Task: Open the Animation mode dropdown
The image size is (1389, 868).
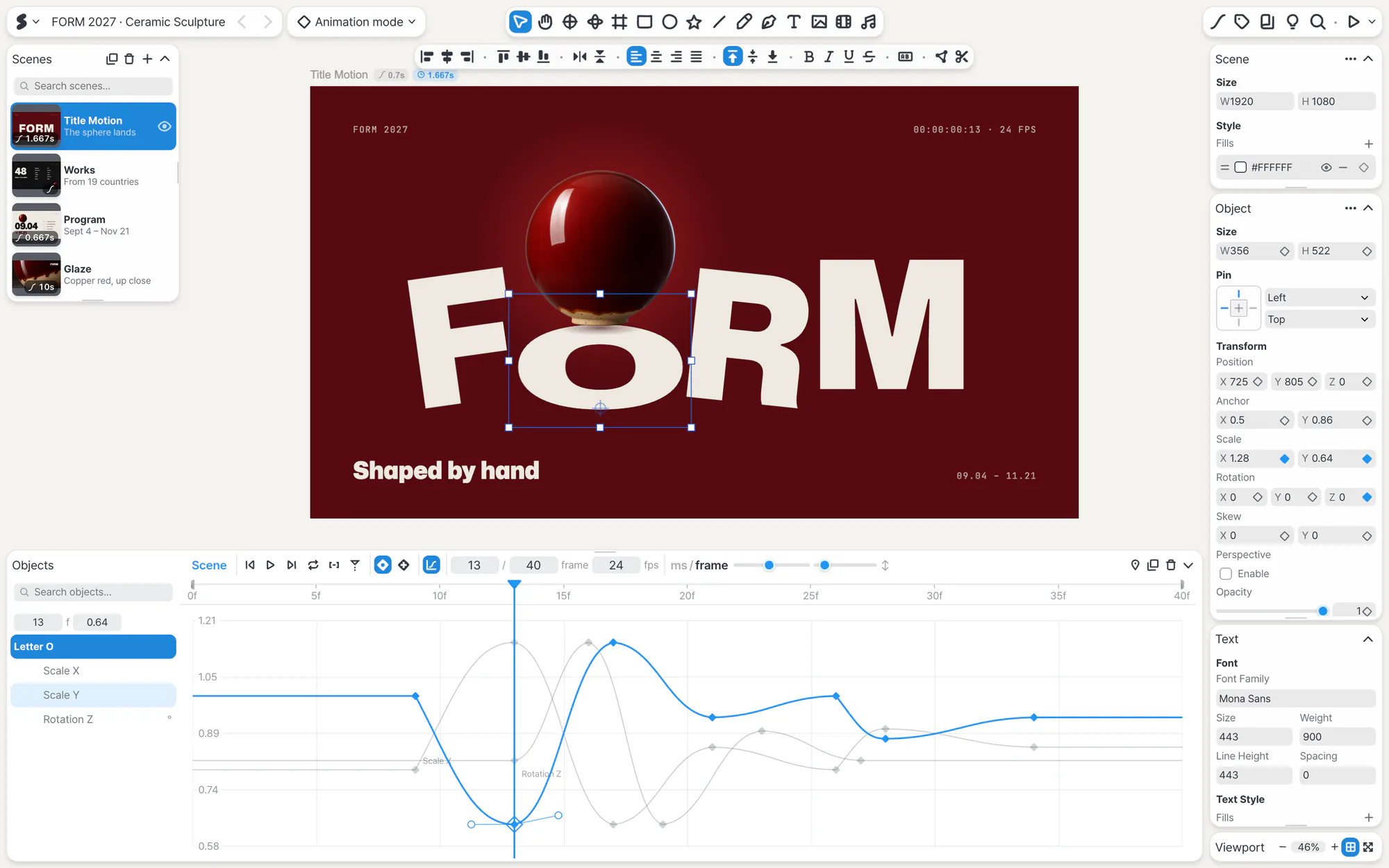Action: point(357,22)
